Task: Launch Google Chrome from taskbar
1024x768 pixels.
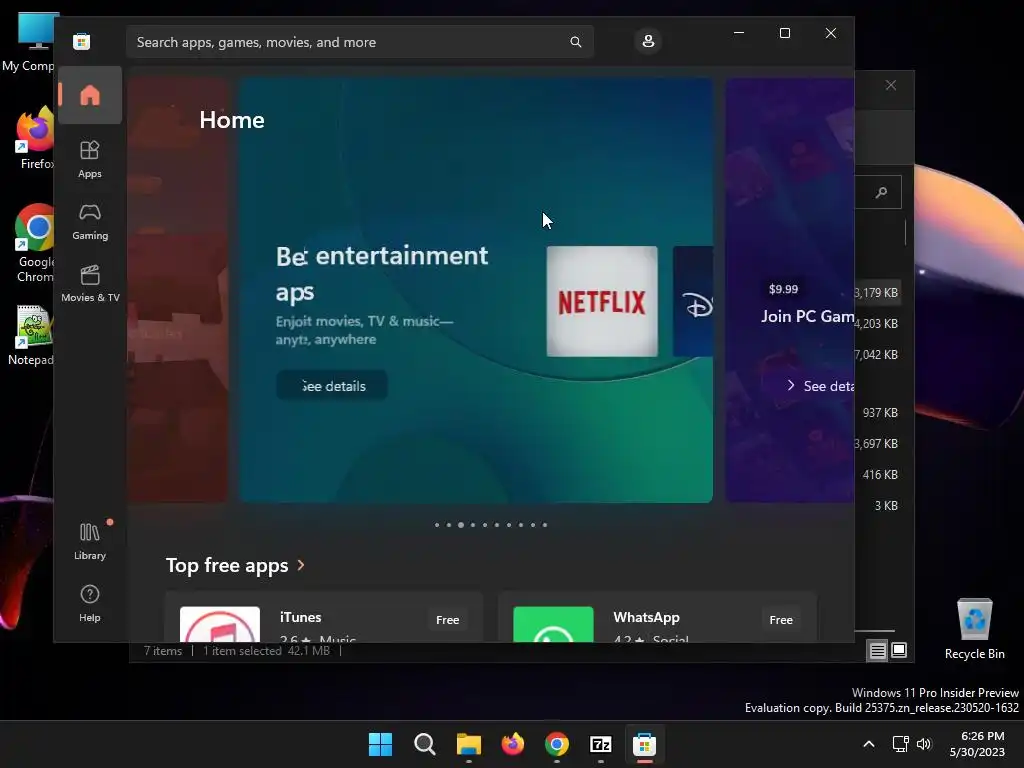Action: click(556, 744)
